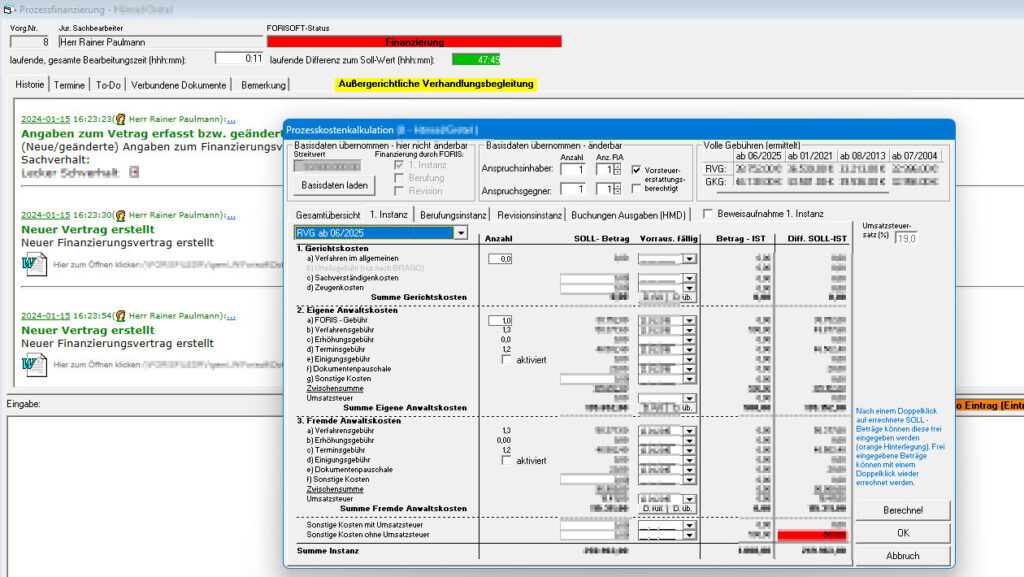Toggle Vorsteuererstattungsberechtigt checkbox

pyautogui.click(x=636, y=170)
